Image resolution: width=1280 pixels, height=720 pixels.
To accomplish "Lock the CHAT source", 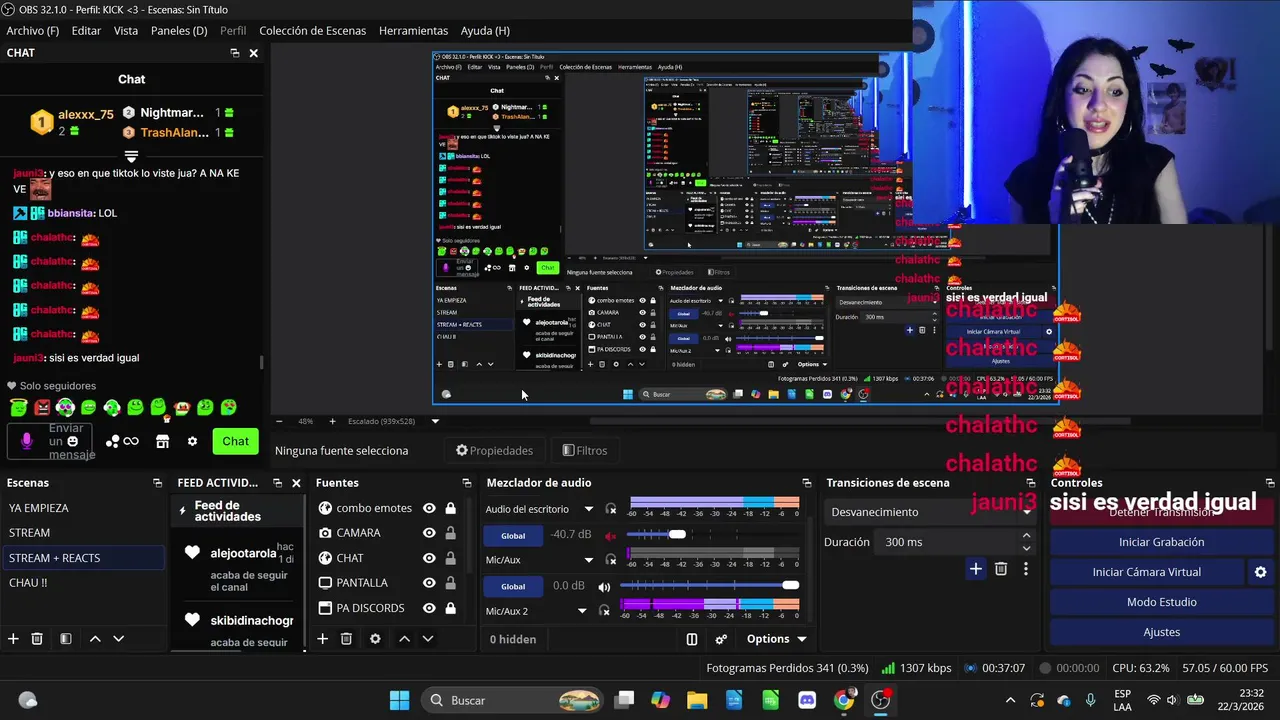I will click(450, 558).
